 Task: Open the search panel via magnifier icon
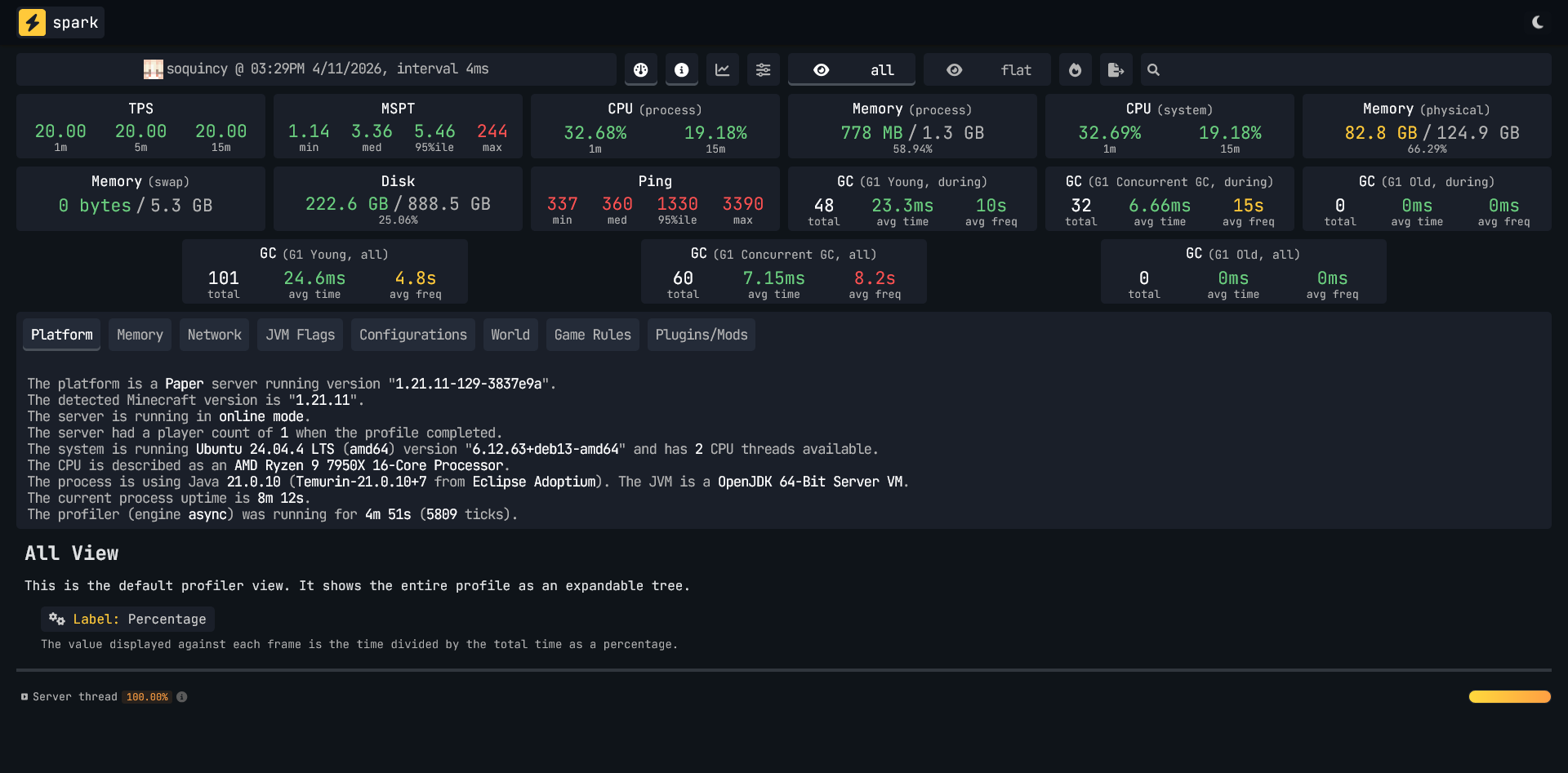click(1152, 69)
